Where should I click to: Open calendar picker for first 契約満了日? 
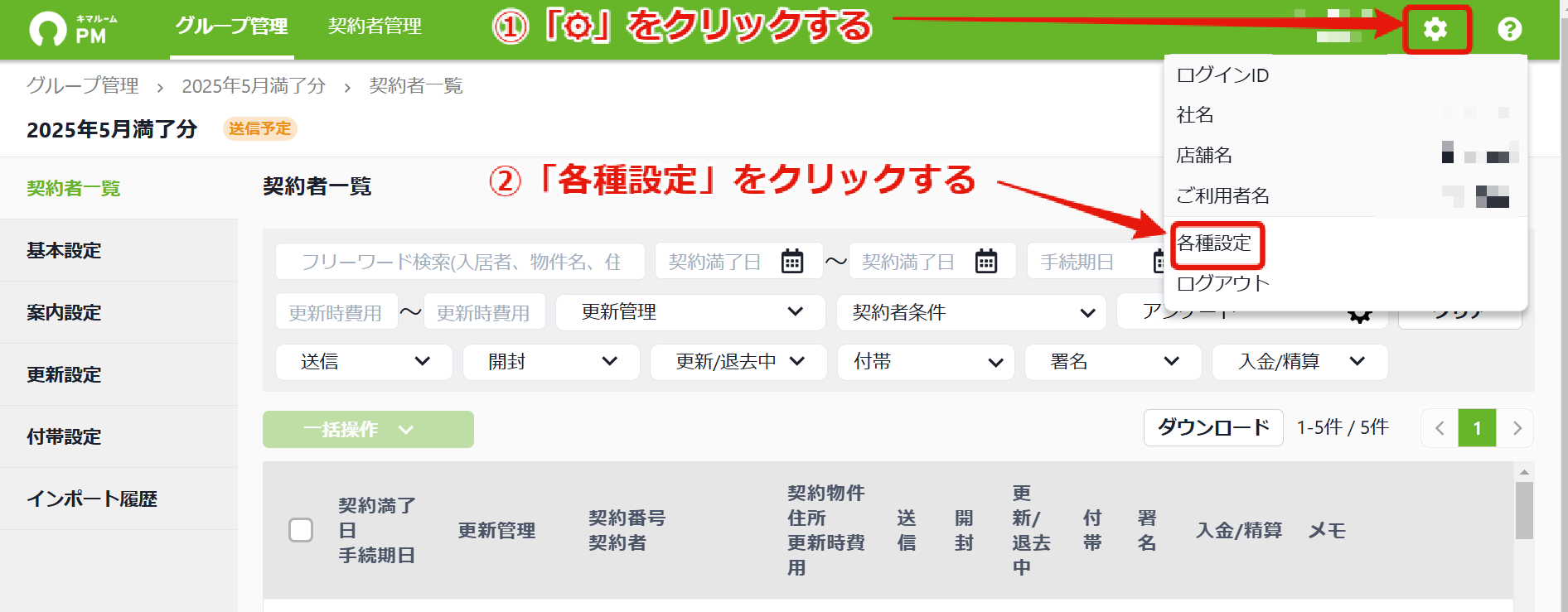pos(792,261)
